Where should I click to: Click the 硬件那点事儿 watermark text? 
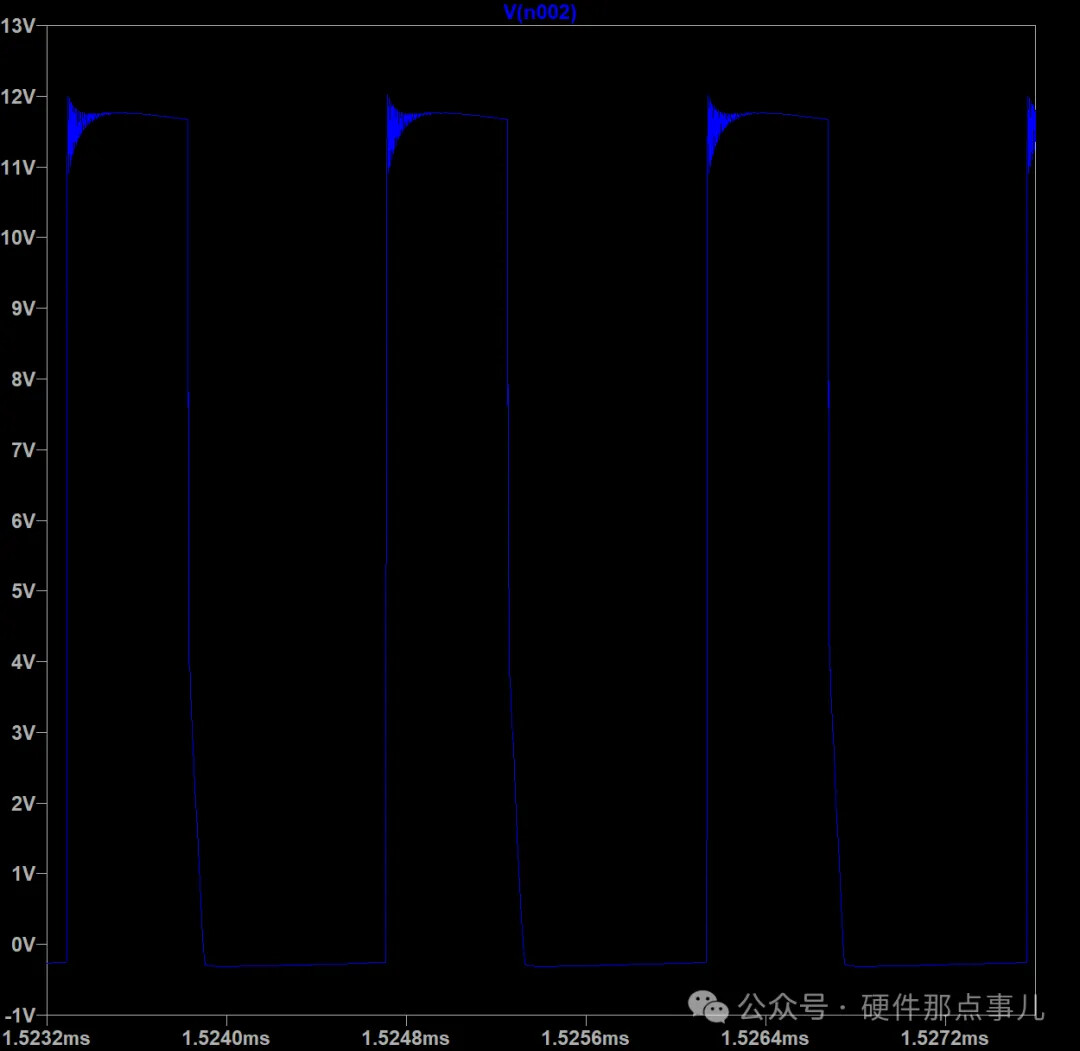coord(952,1006)
